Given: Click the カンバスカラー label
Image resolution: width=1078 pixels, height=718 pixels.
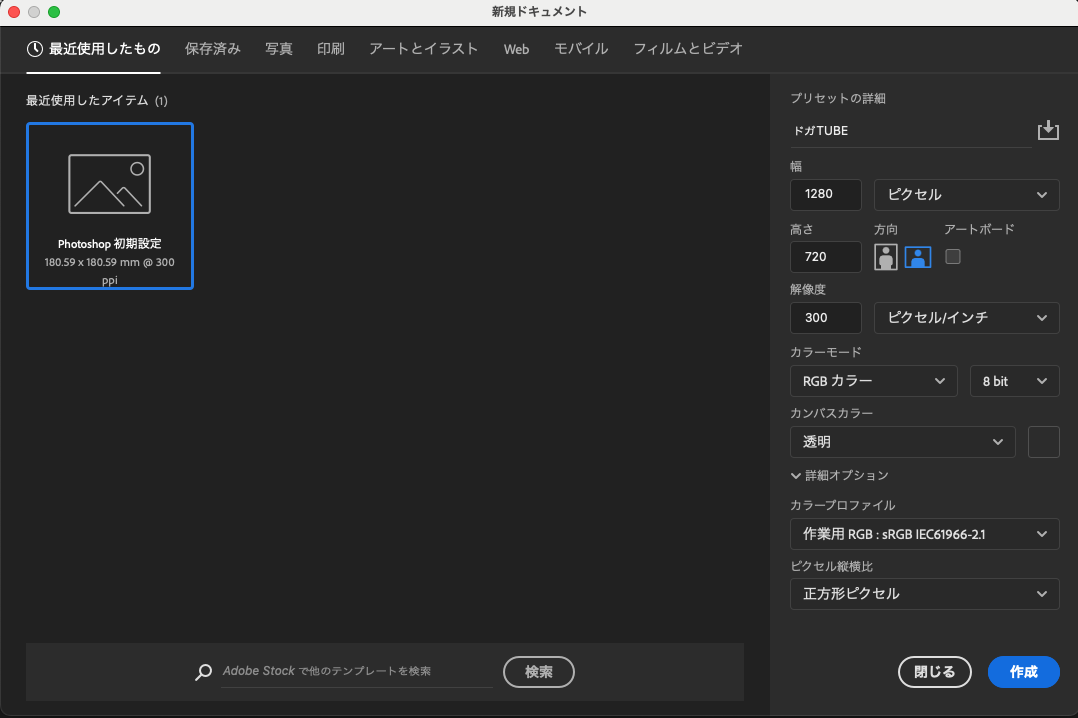Looking at the screenshot, I should pos(831,413).
